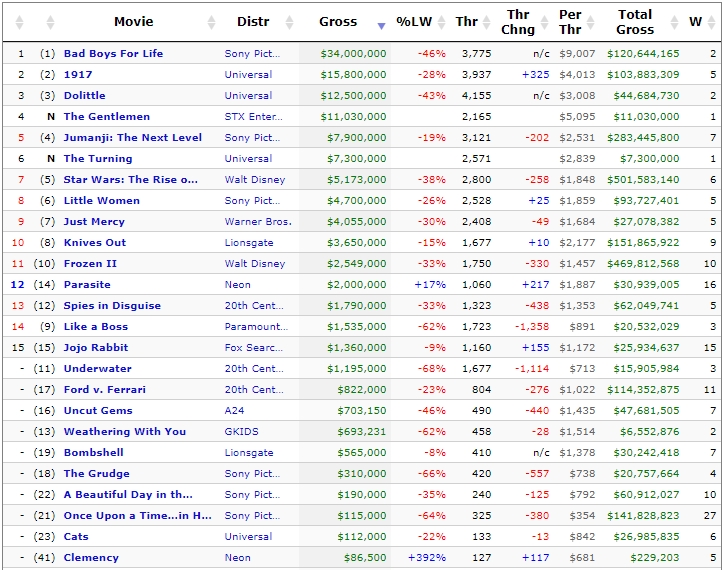This screenshot has width=724, height=570.
Task: Open STX Enter... distributor link
Action: [253, 116]
